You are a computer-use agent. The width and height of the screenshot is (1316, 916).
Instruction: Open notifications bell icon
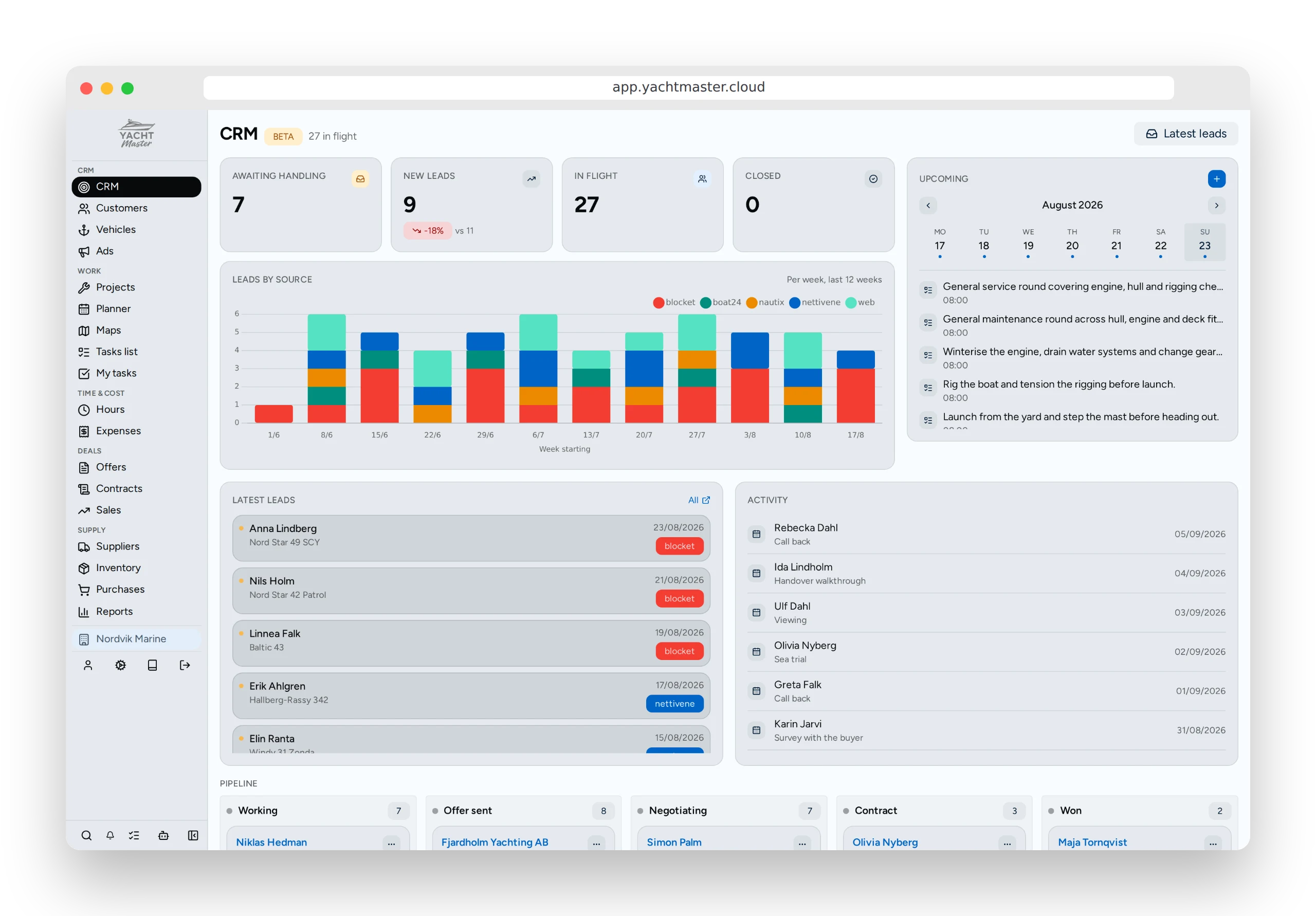(x=110, y=835)
